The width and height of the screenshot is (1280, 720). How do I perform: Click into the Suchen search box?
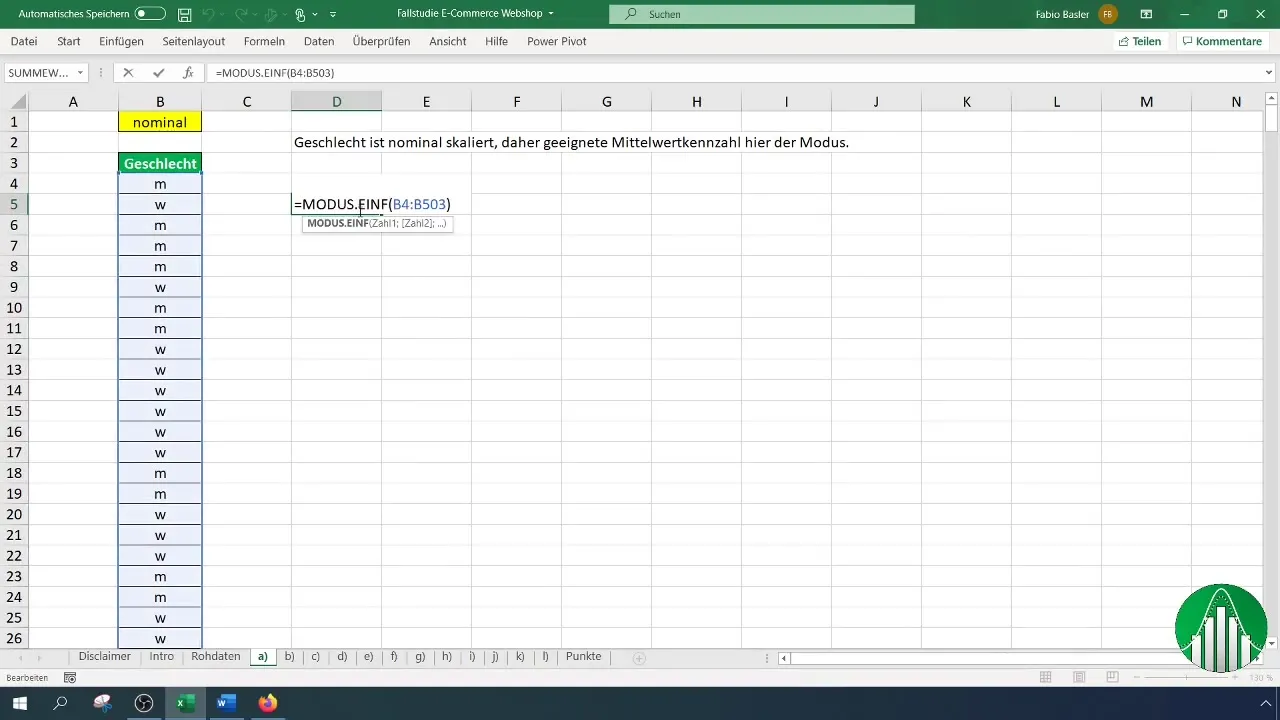pyautogui.click(x=761, y=14)
